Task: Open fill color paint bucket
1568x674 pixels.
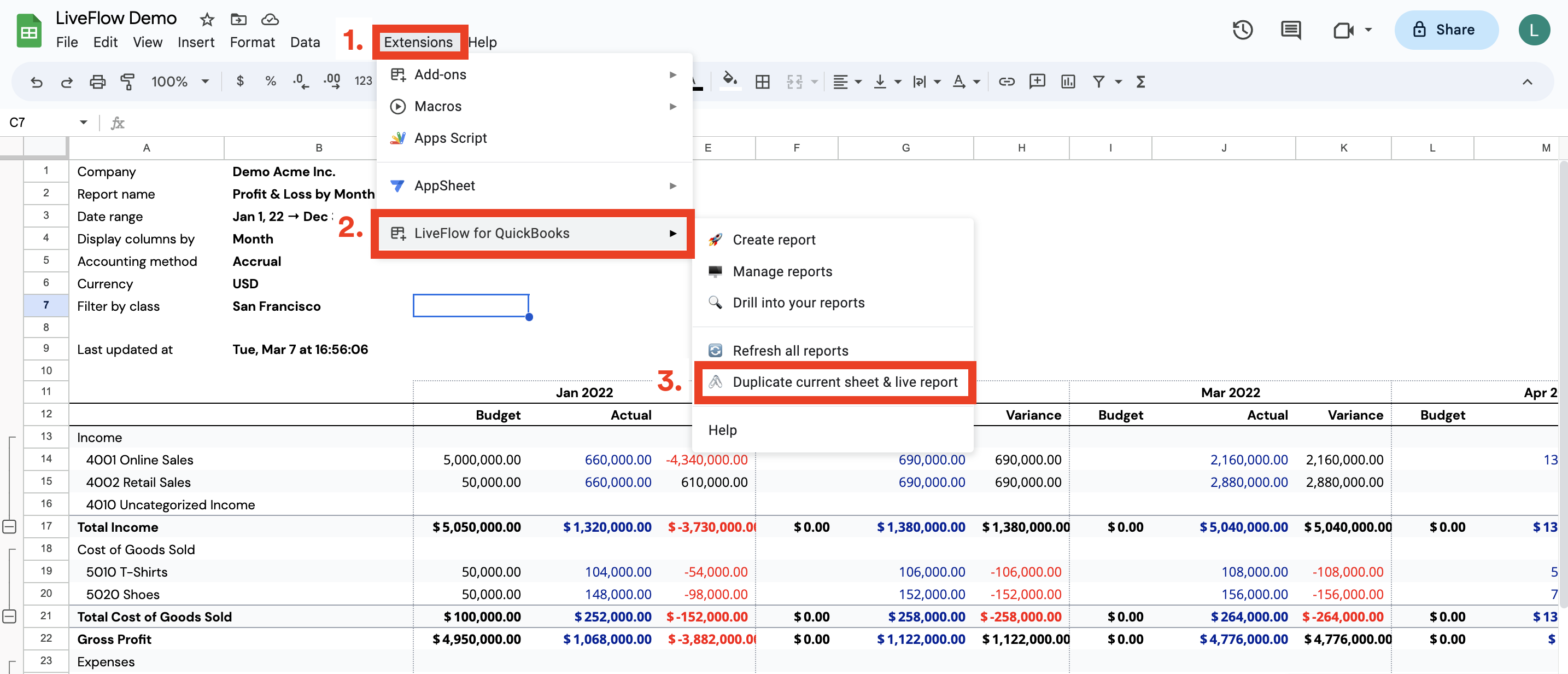Action: (x=730, y=81)
